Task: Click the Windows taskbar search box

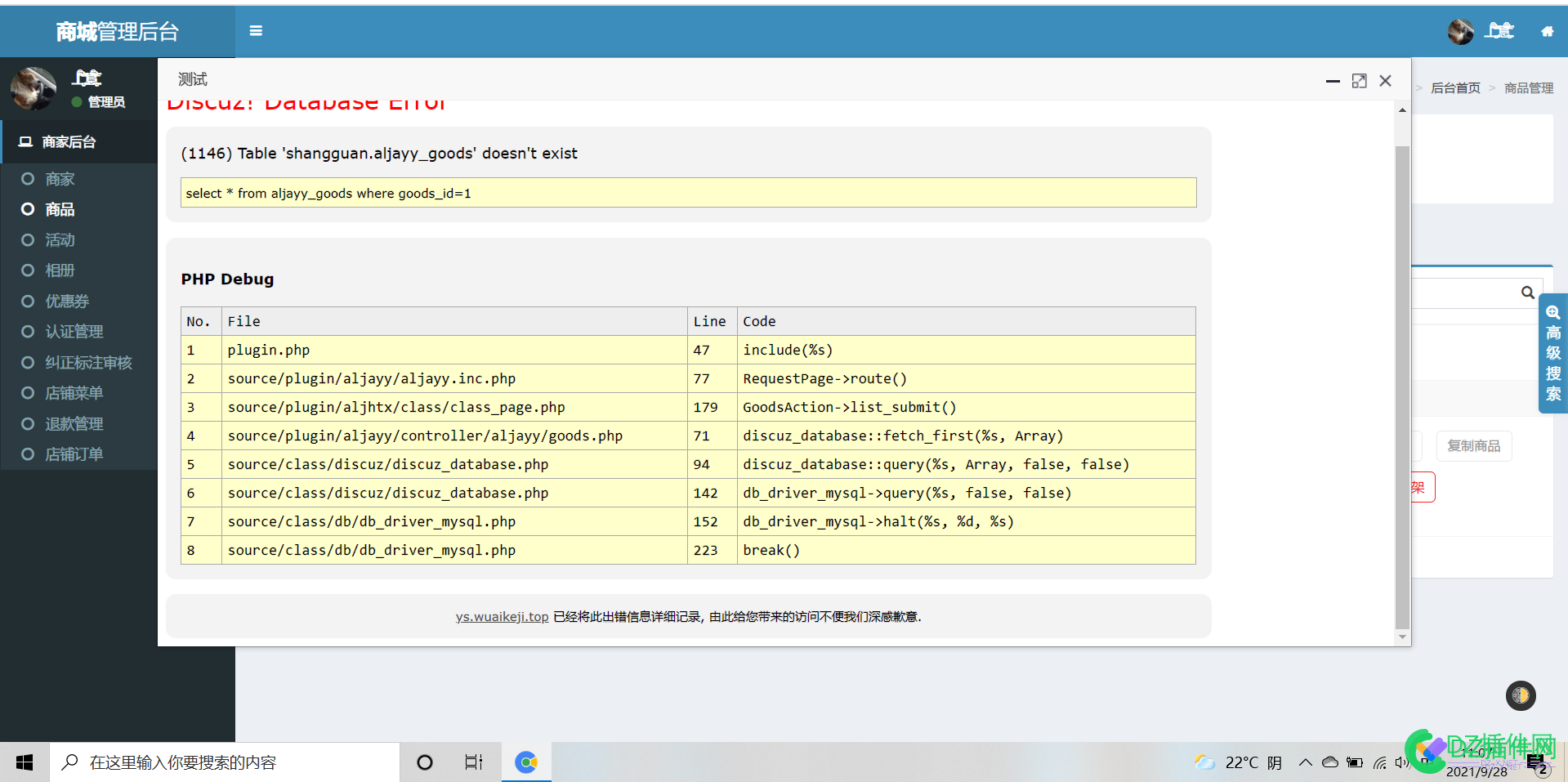Action: point(225,762)
